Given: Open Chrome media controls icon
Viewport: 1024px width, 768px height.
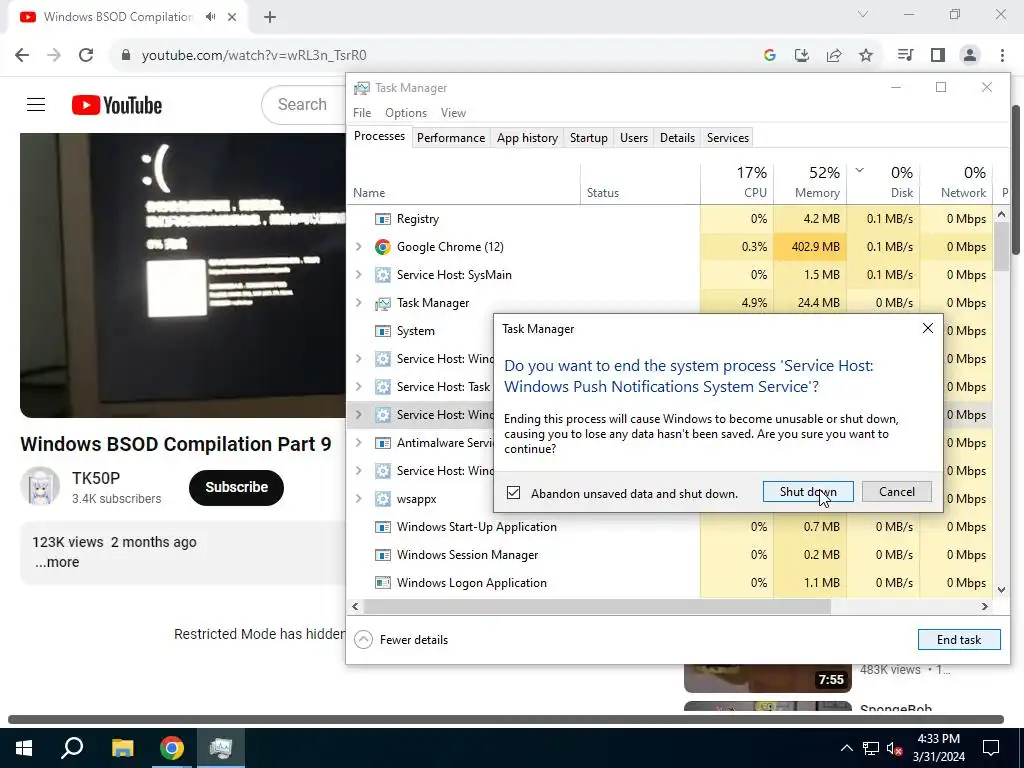Looking at the screenshot, I should pyautogui.click(x=906, y=56).
